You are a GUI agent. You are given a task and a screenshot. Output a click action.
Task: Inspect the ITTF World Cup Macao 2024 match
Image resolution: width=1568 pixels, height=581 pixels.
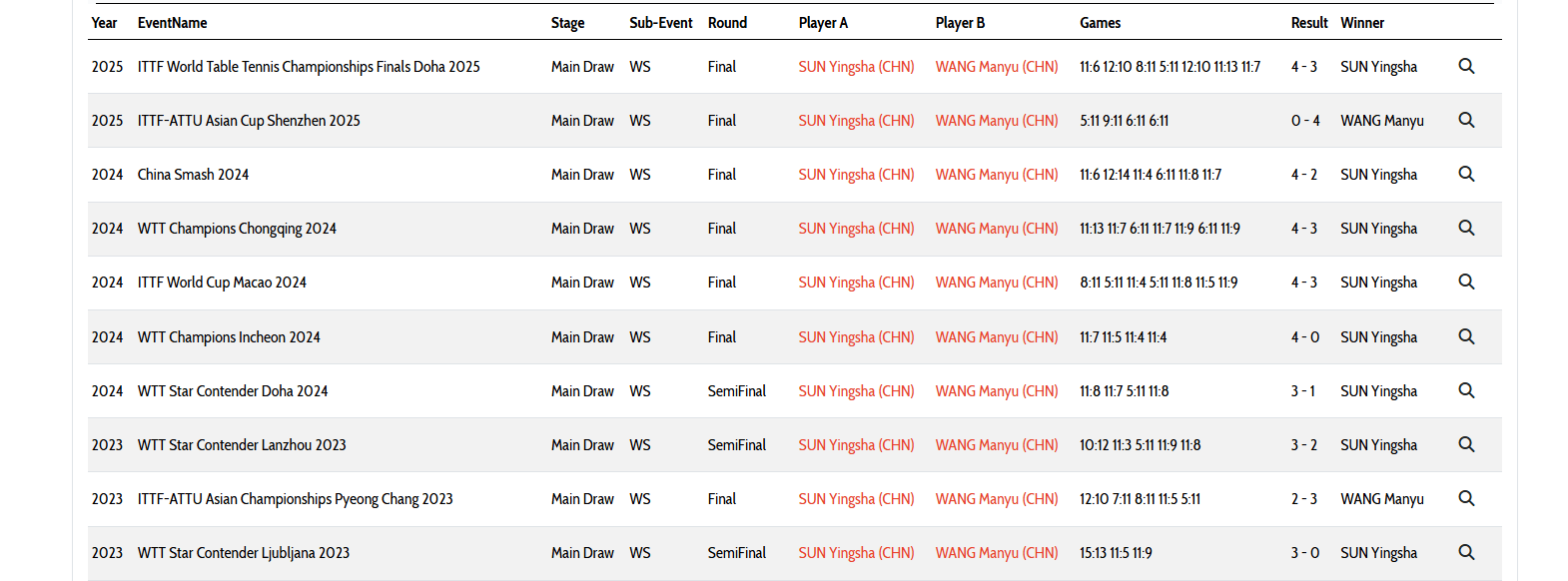1466,282
